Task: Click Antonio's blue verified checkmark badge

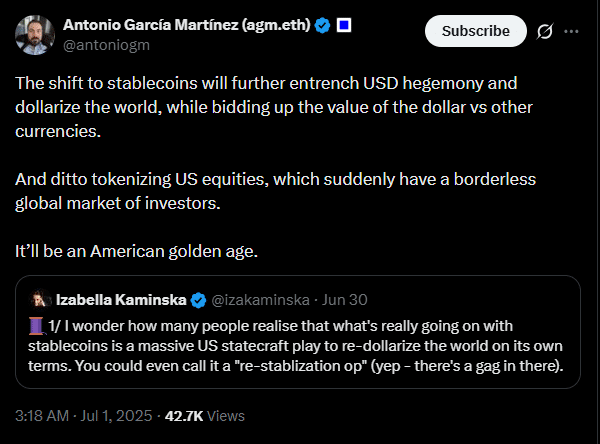Action: [x=323, y=25]
